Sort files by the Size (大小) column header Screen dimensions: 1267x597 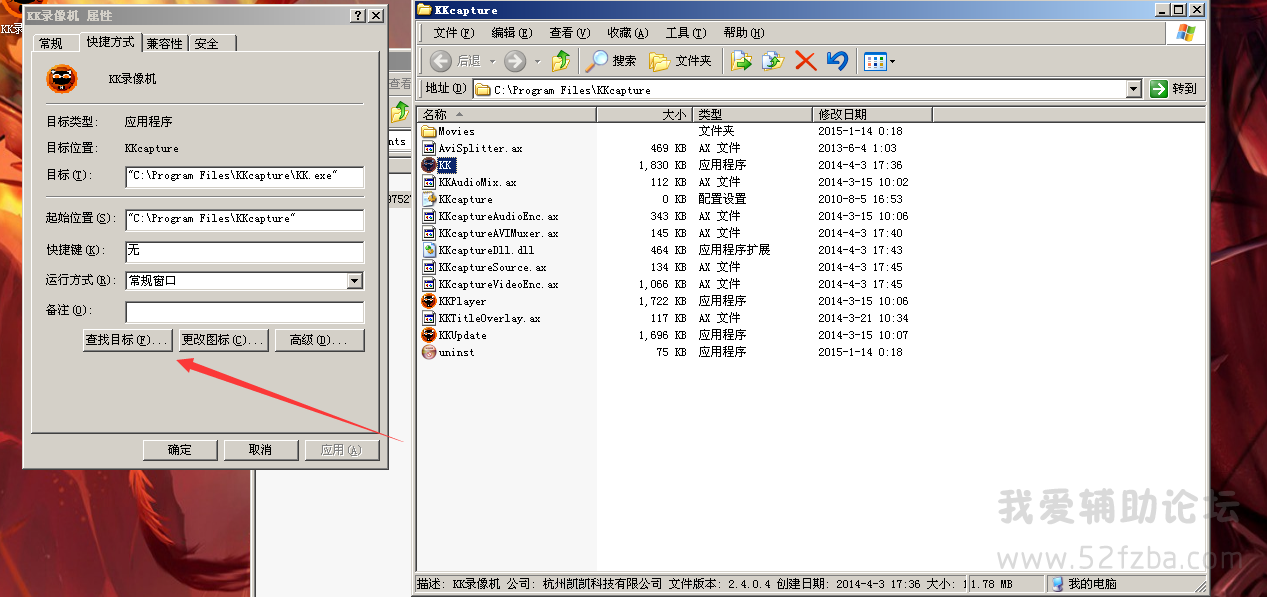pyautogui.click(x=644, y=115)
